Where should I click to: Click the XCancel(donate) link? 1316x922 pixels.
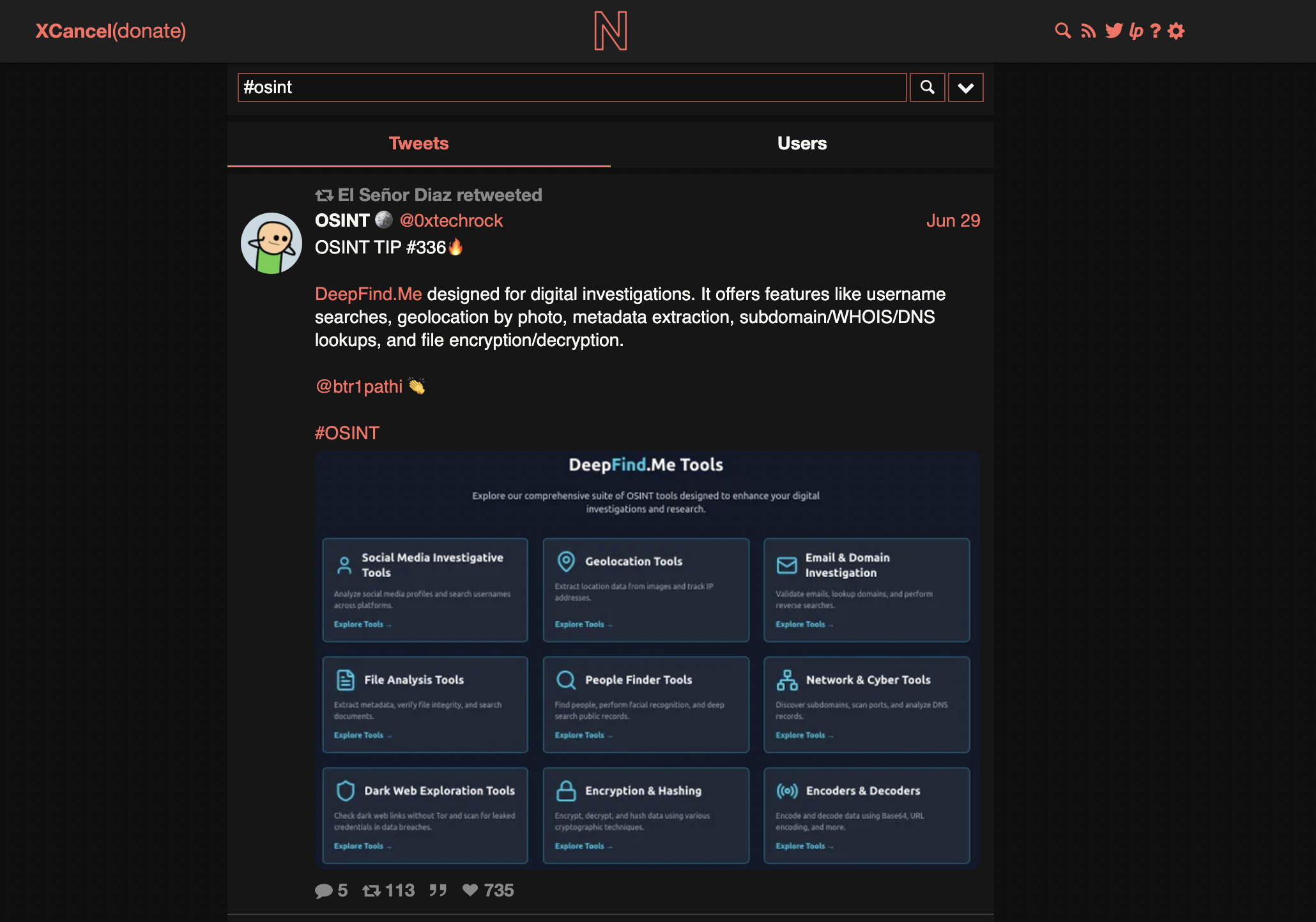point(111,31)
